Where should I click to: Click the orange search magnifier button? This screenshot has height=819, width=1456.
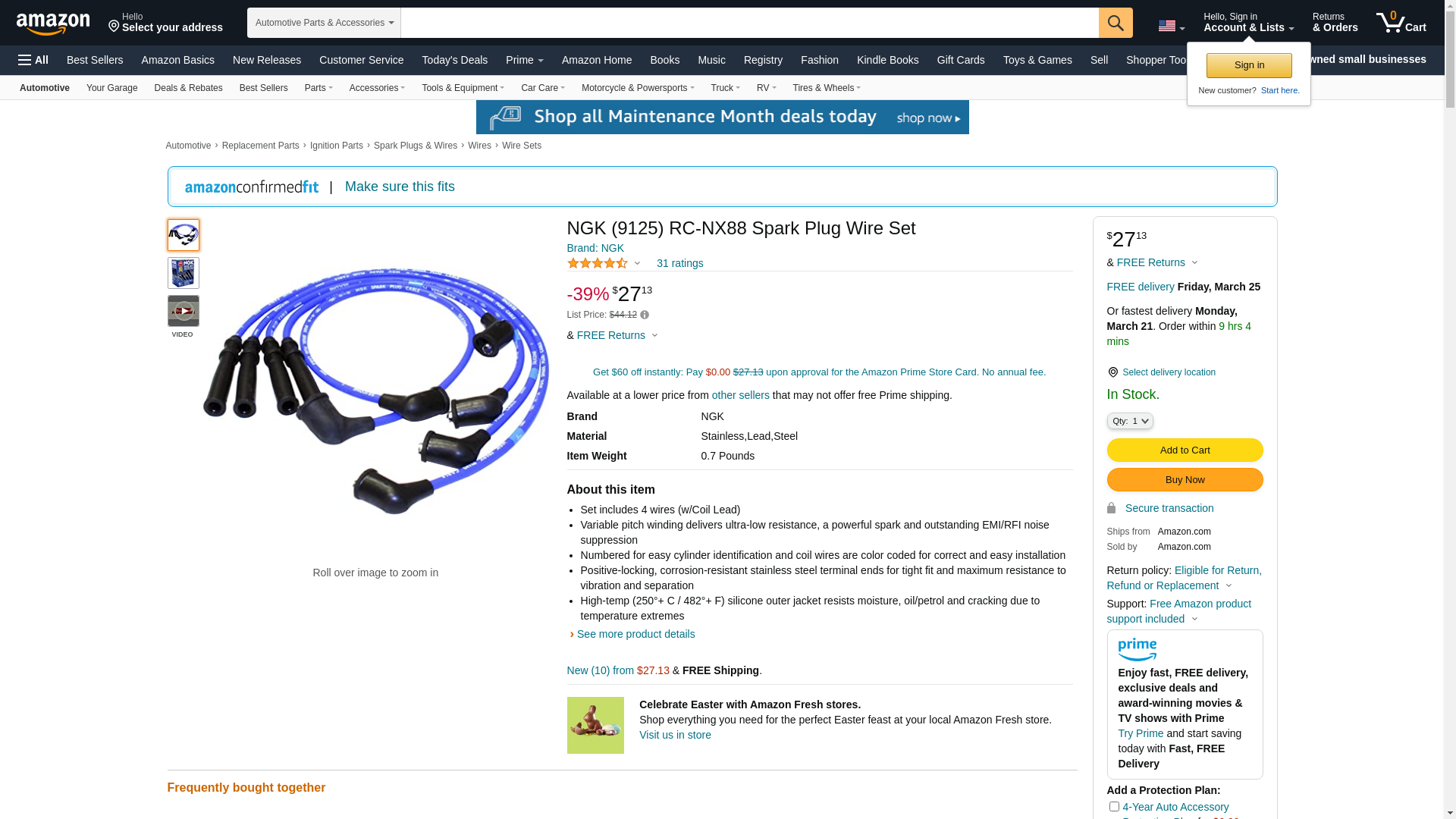(x=1116, y=23)
